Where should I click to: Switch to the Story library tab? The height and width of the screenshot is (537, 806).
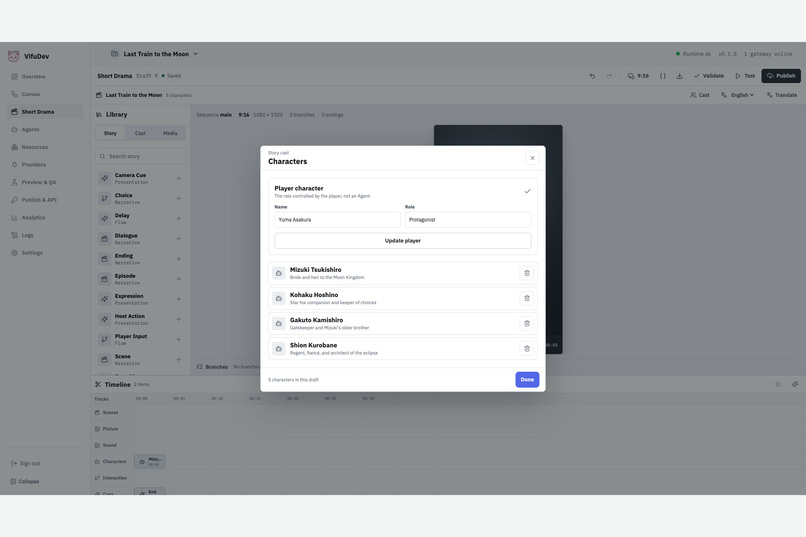click(x=110, y=133)
